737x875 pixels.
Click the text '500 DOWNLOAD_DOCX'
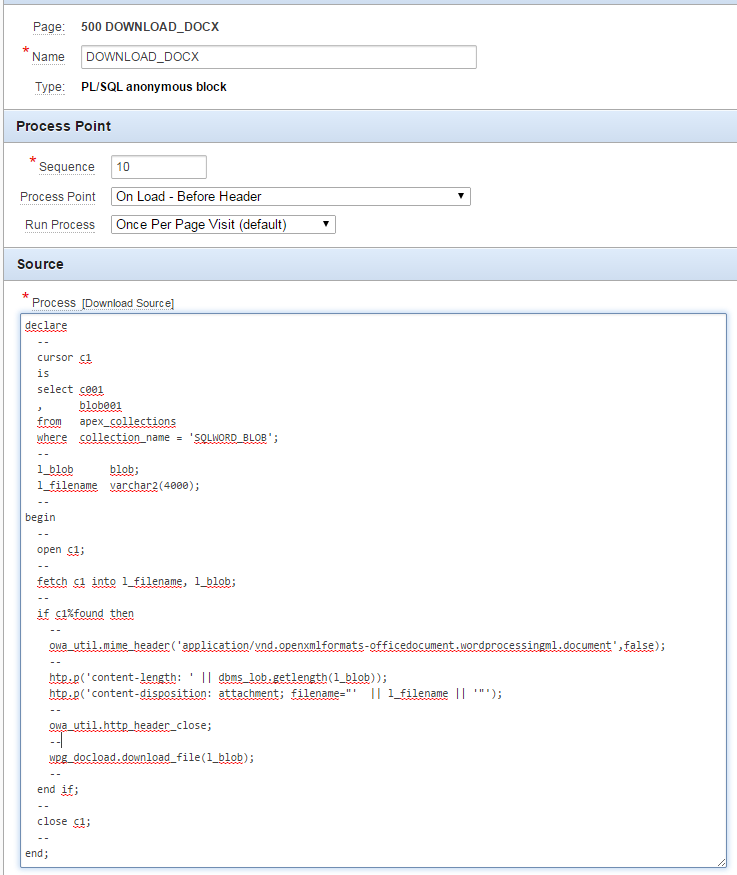click(x=150, y=27)
